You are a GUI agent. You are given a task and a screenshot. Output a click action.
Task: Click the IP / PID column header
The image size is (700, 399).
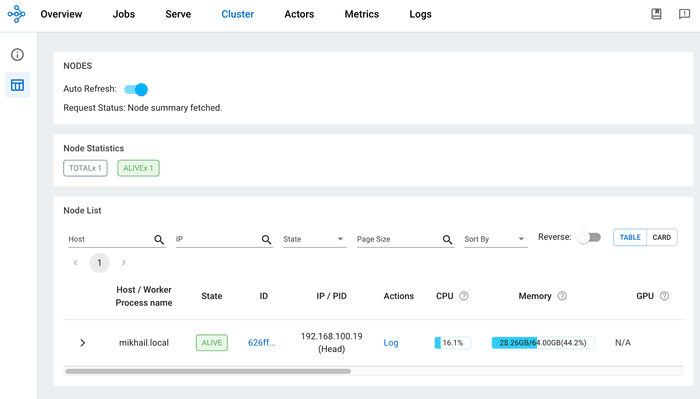(x=331, y=296)
